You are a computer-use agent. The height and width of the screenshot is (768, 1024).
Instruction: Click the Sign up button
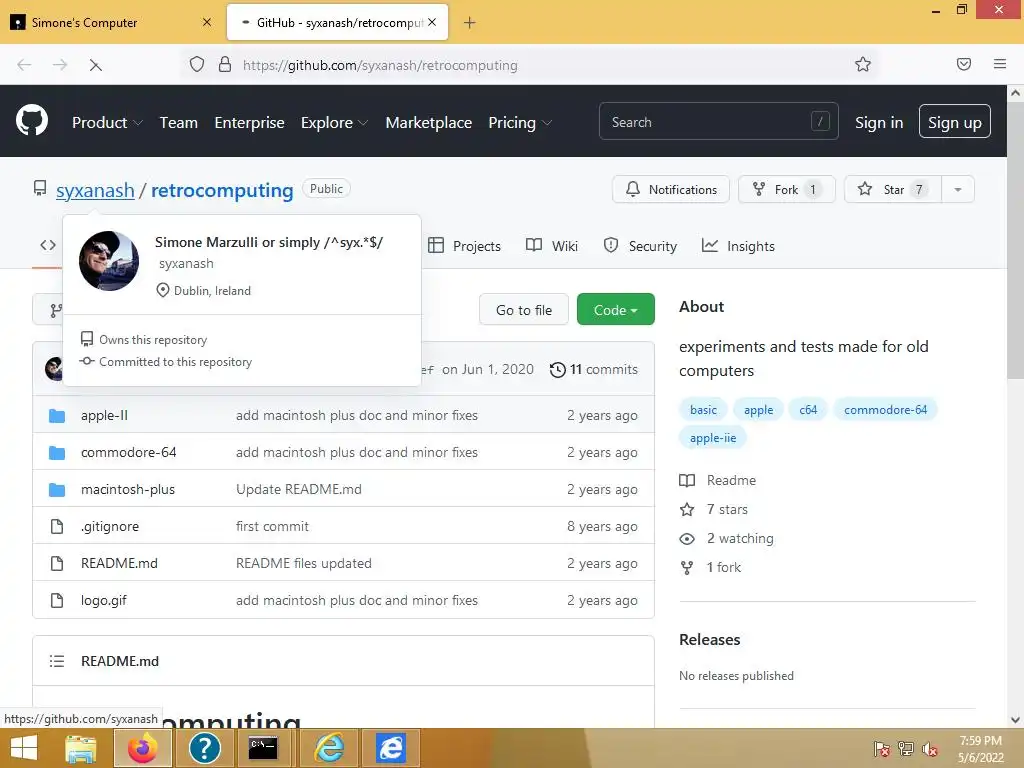click(x=954, y=121)
